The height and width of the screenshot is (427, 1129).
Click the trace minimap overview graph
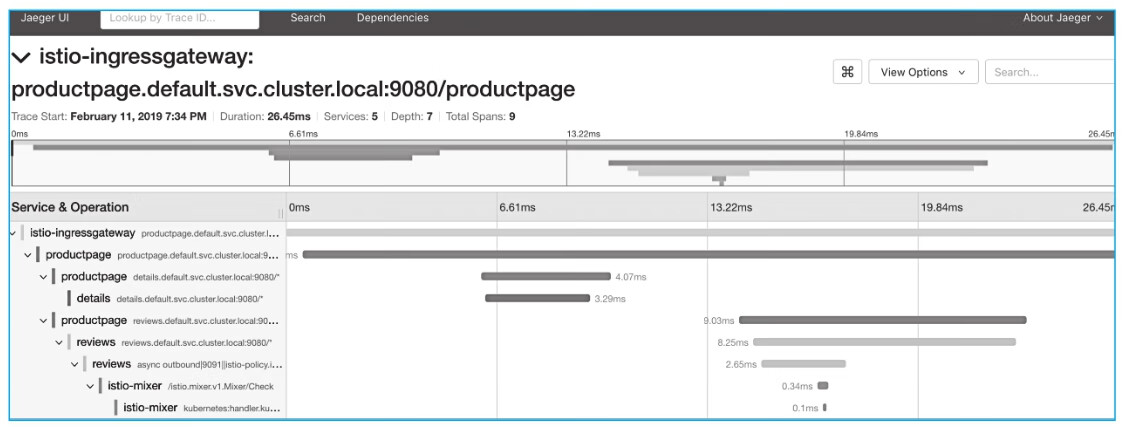(x=560, y=163)
